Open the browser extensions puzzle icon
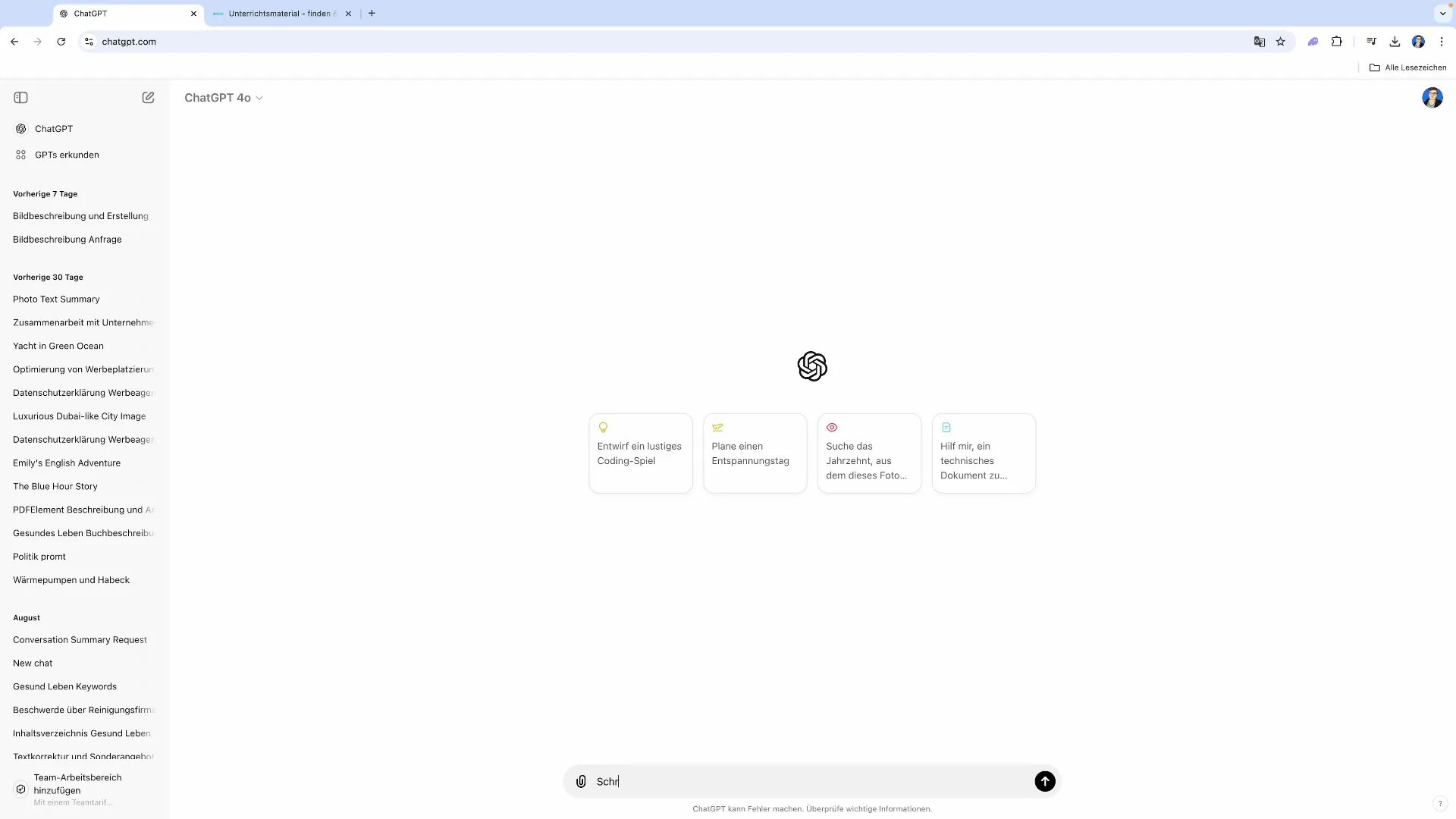 pos(1337,42)
